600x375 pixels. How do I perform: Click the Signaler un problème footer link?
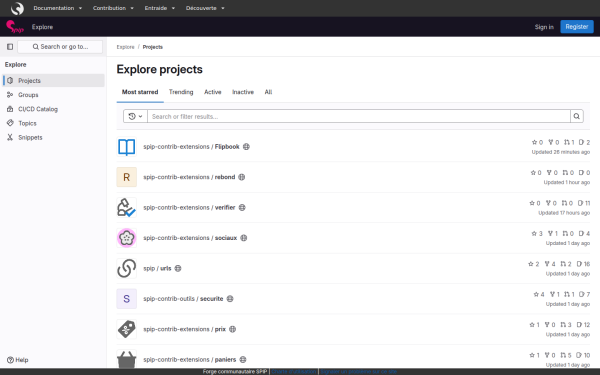tap(359, 372)
